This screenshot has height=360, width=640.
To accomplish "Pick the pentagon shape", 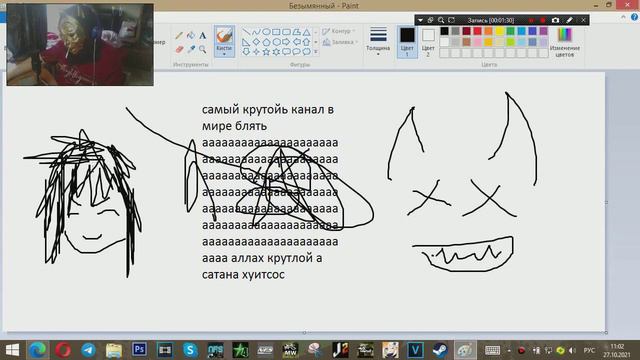I will coord(266,42).
